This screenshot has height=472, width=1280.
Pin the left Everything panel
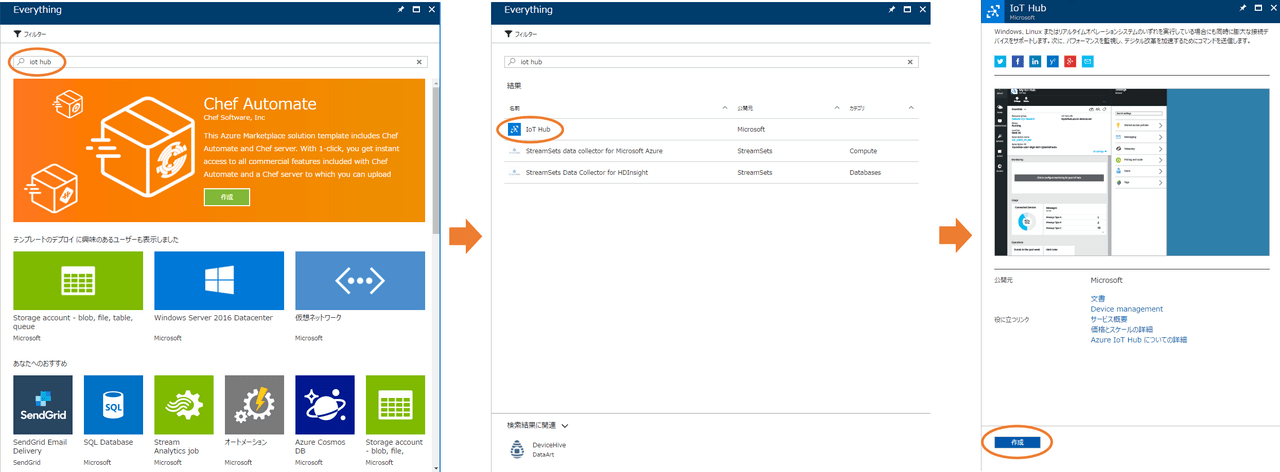pos(402,9)
